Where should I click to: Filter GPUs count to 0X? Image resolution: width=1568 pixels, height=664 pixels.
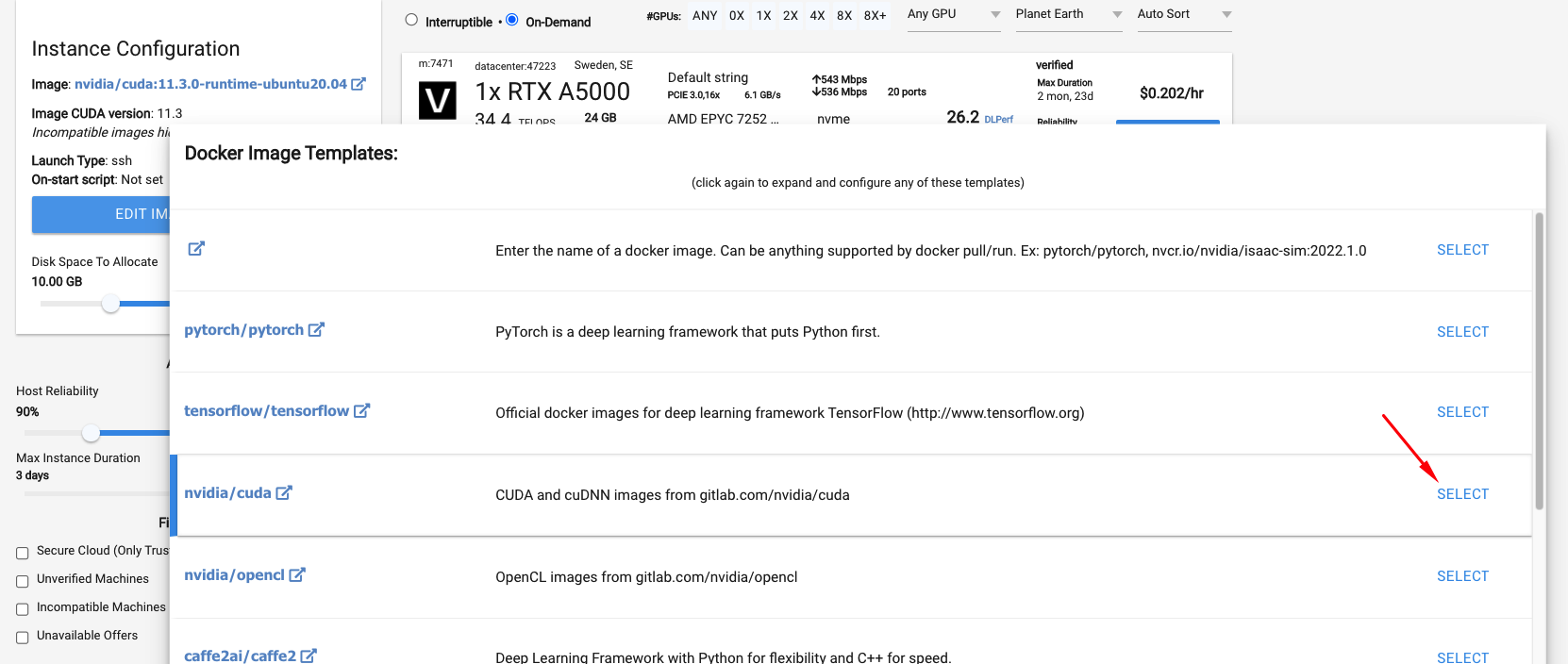click(737, 16)
